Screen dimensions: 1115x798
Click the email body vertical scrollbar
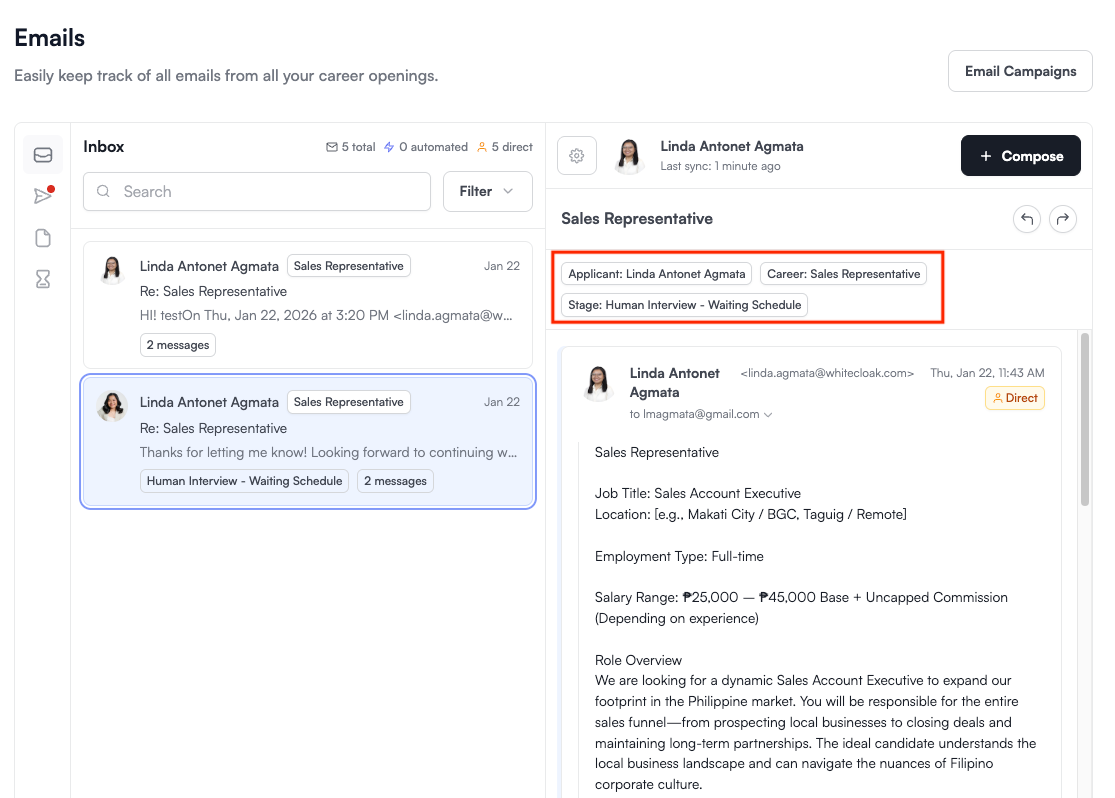click(x=1084, y=420)
